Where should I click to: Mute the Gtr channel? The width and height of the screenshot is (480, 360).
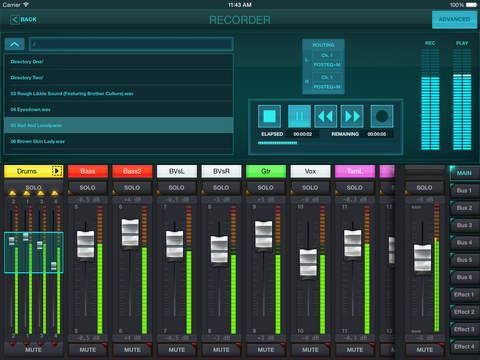tap(265, 350)
